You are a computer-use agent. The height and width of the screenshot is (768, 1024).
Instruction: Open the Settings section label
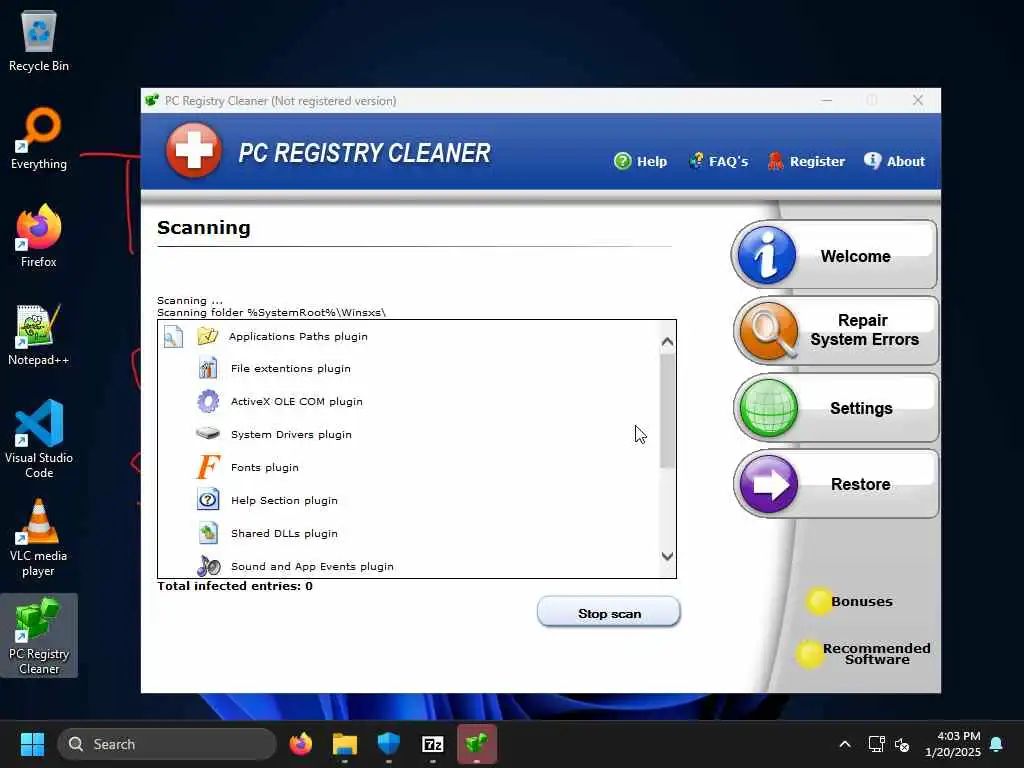click(x=861, y=408)
